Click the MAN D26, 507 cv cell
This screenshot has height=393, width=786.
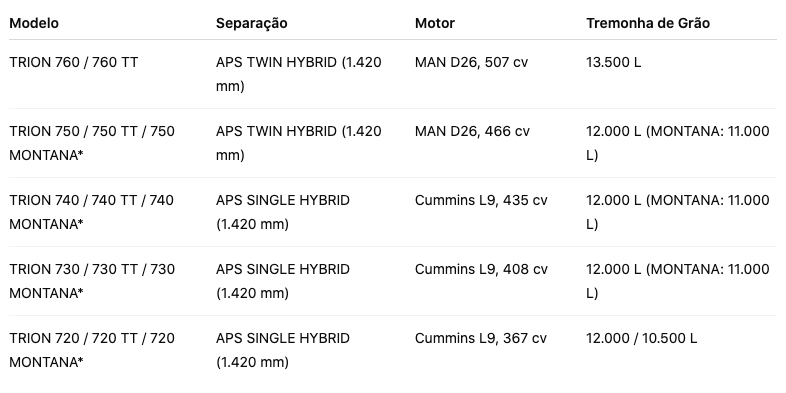471,63
